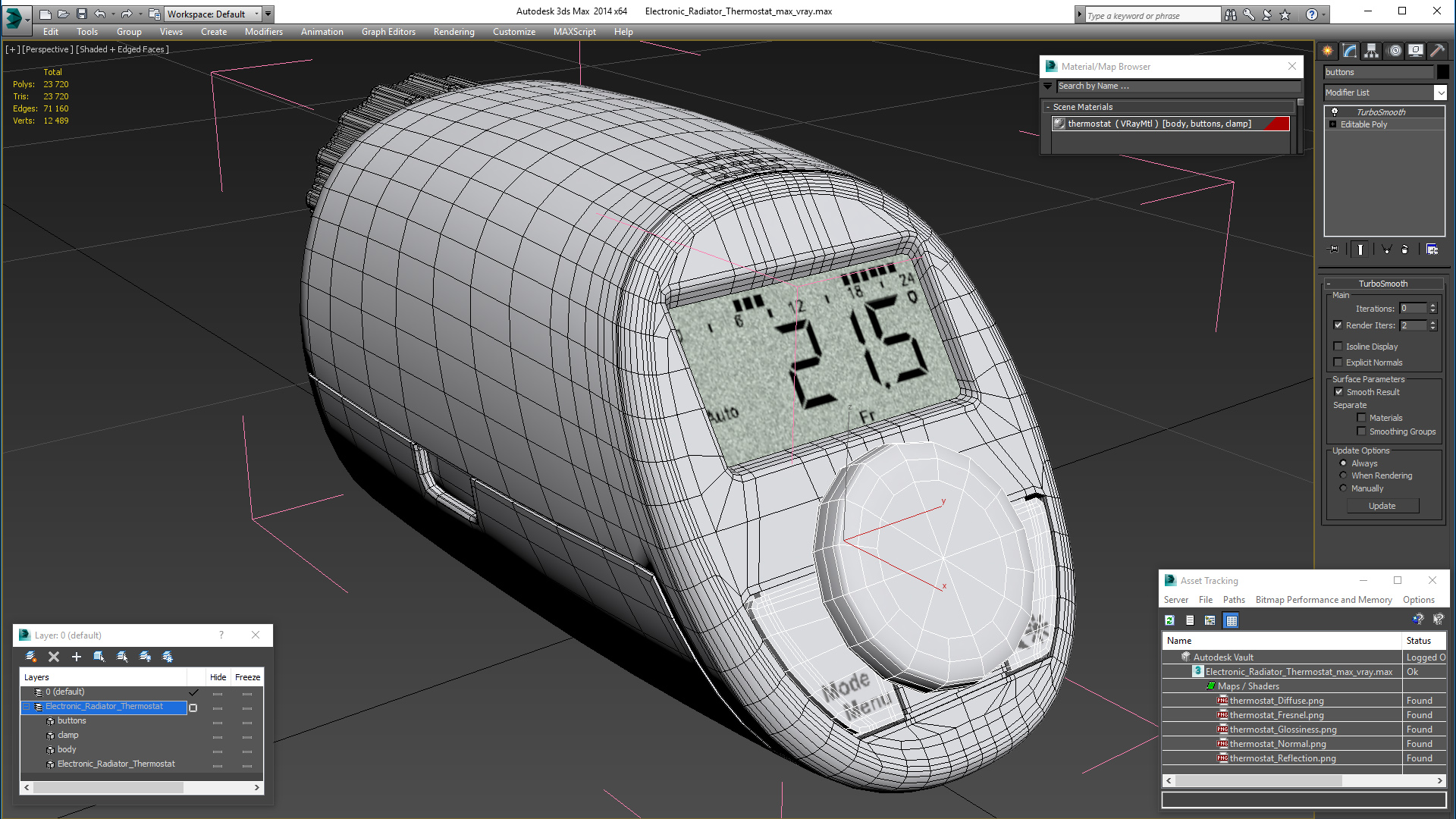Click Freeze All Layers snowflake icon

click(168, 657)
